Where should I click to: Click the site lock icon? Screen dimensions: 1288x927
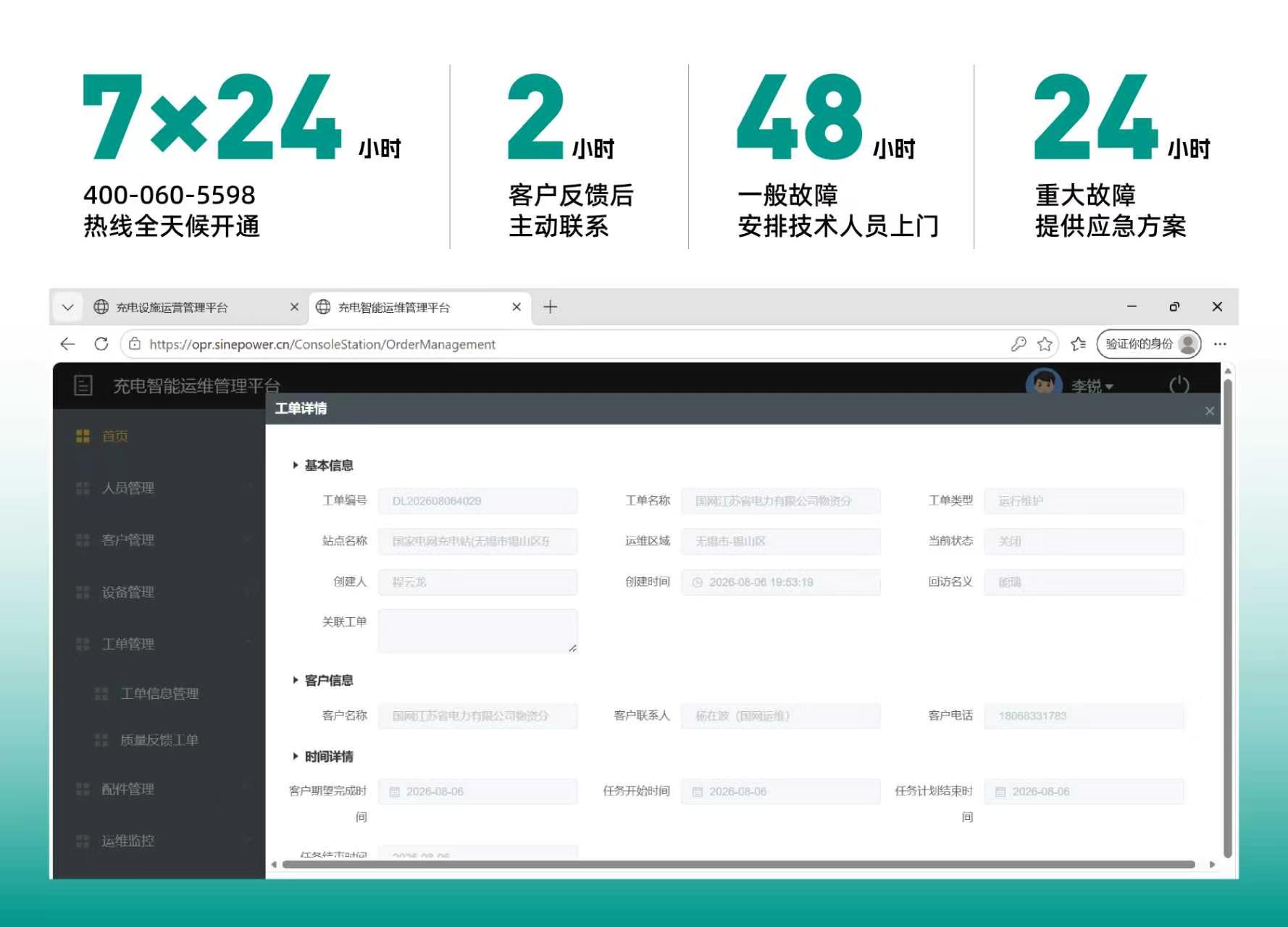[135, 344]
